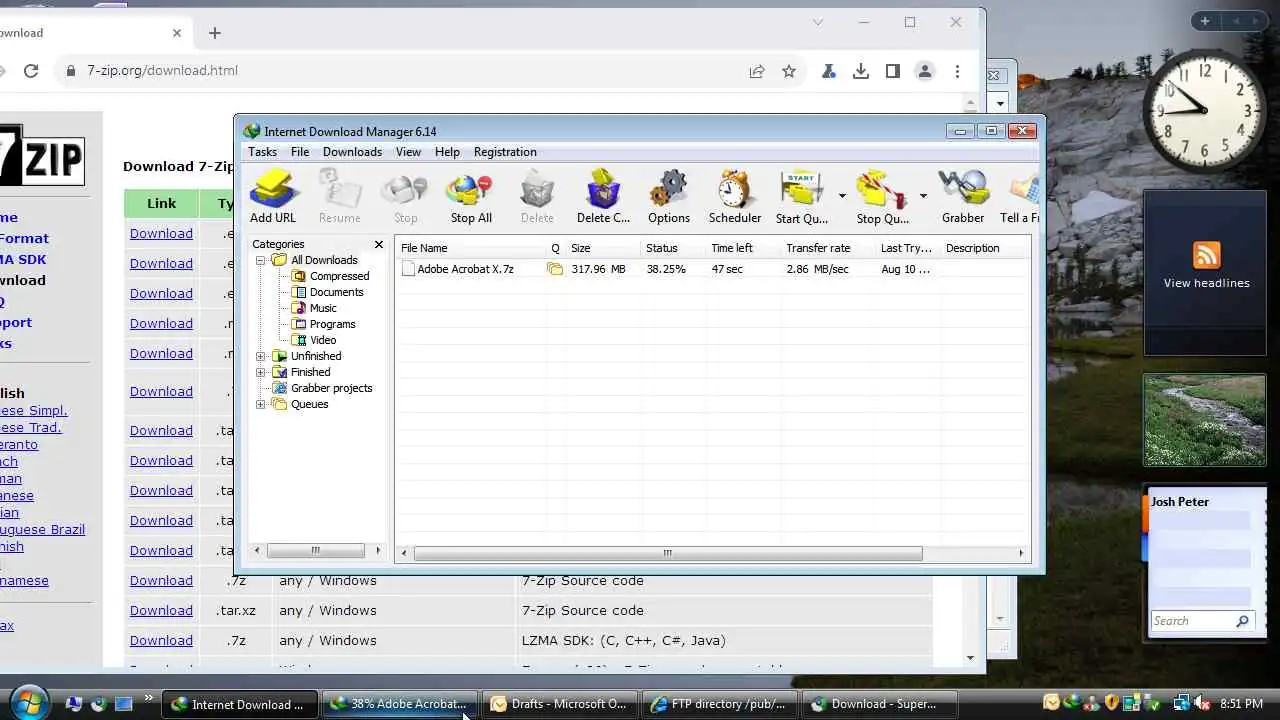The image size is (1280, 720).
Task: Click the Add URL toolbar icon
Action: point(273,197)
